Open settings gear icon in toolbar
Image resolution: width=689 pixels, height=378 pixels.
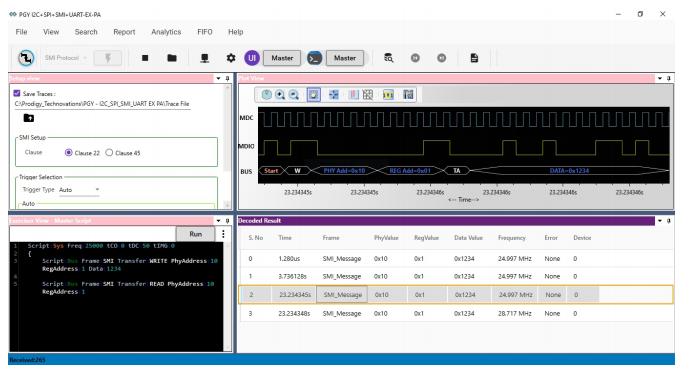coord(231,58)
